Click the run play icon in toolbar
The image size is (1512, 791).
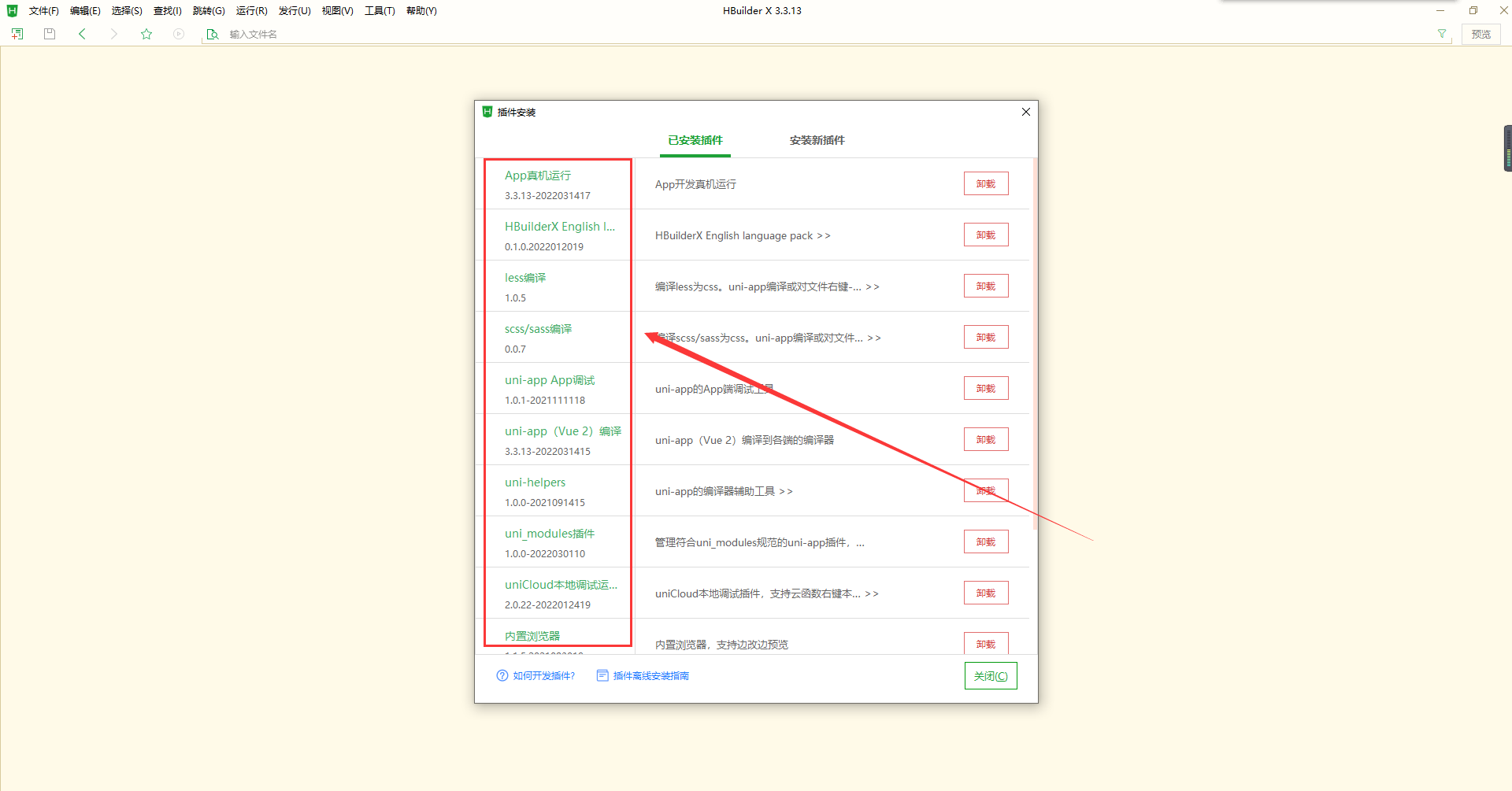[x=179, y=34]
